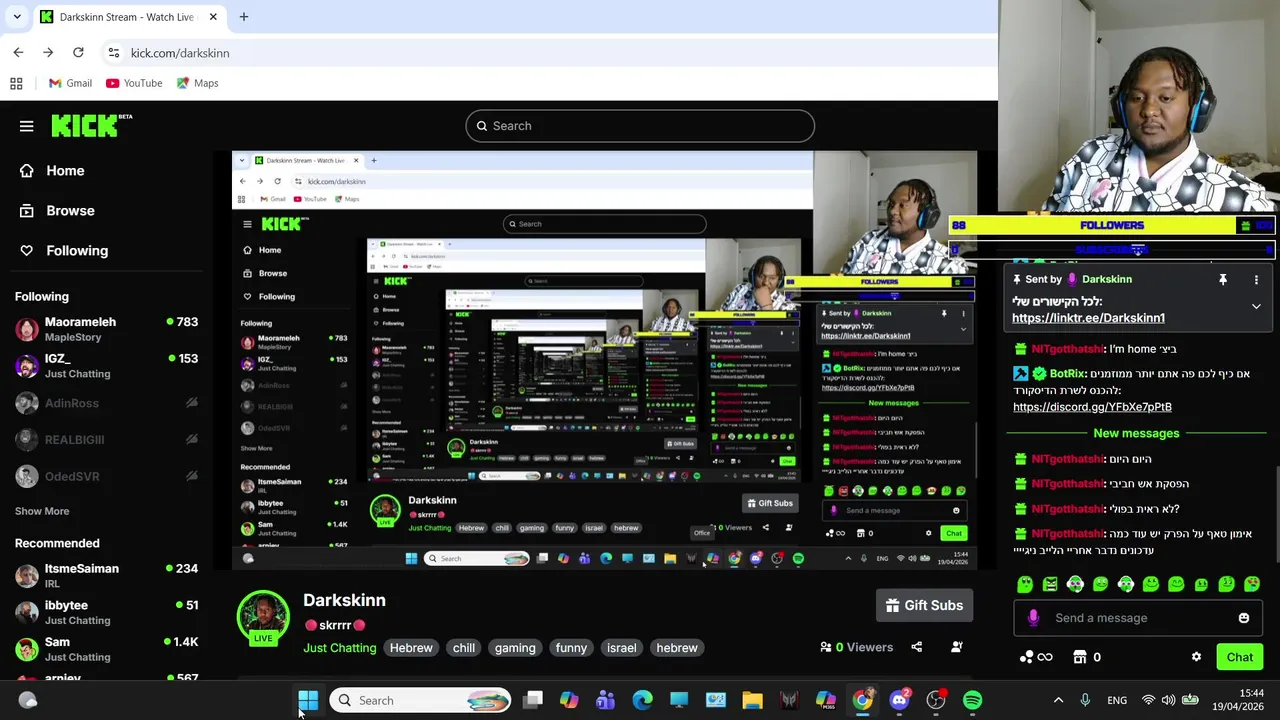
Task: Go to Home in Kick sidebar
Action: point(53,171)
